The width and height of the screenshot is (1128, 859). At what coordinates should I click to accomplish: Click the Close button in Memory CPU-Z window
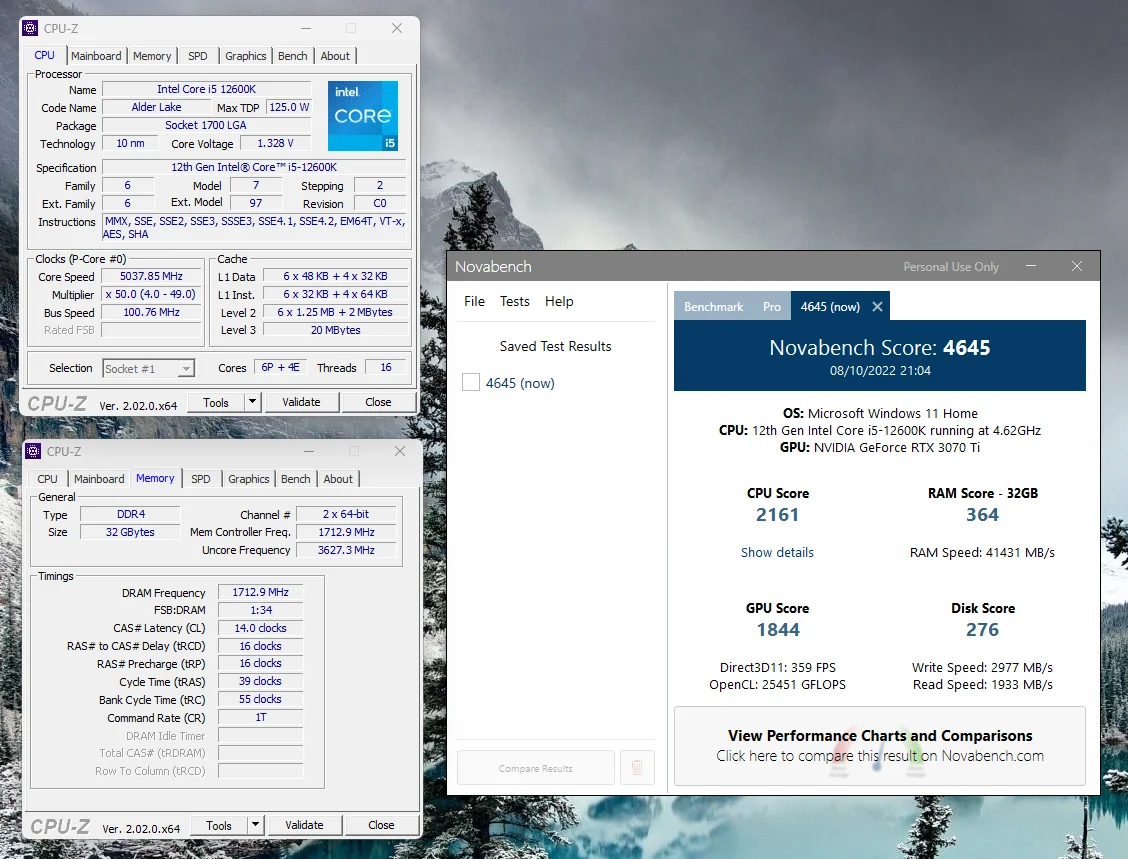click(381, 825)
